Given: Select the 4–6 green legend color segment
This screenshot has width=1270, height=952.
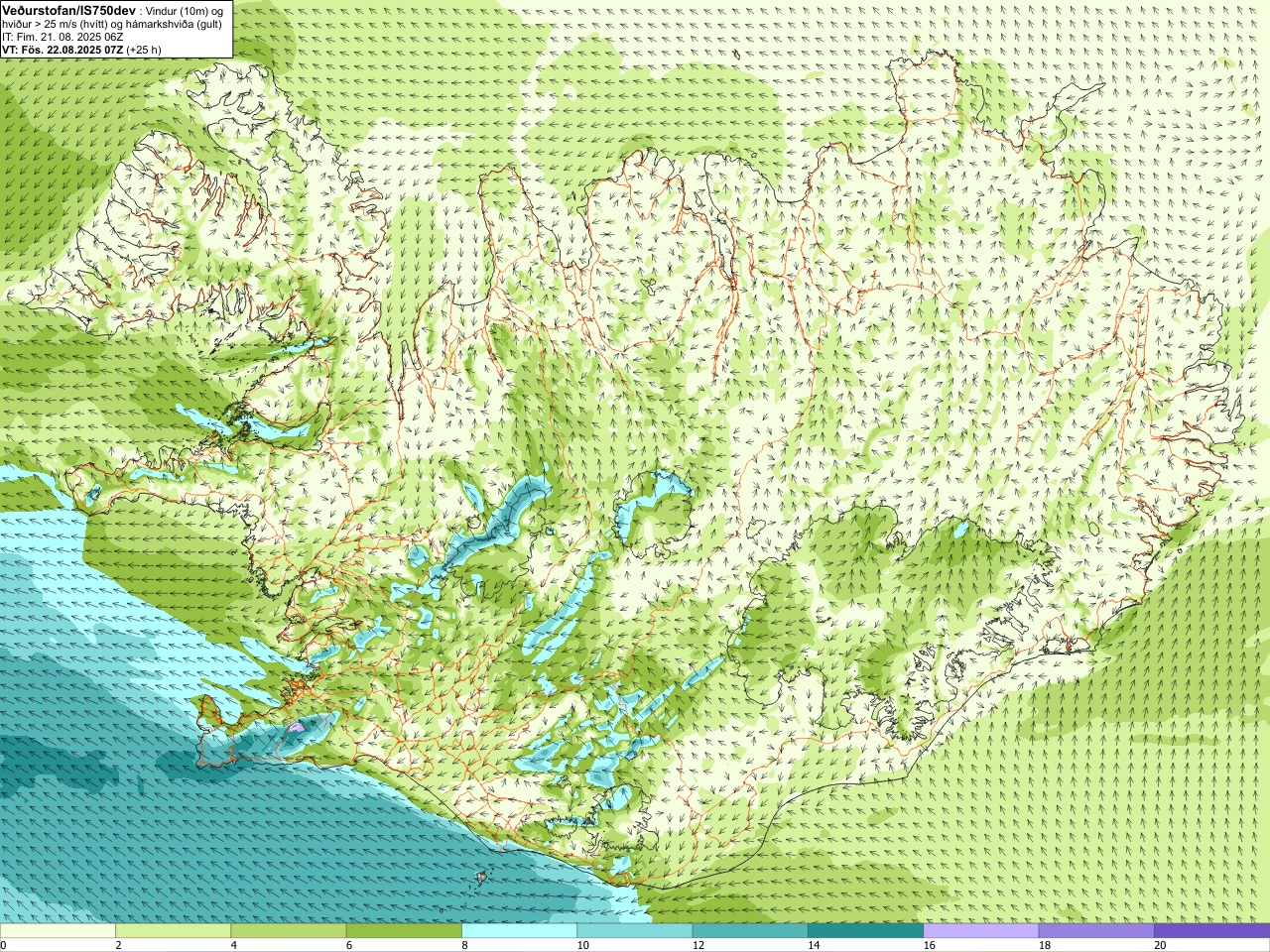Looking at the screenshot, I should [x=289, y=931].
